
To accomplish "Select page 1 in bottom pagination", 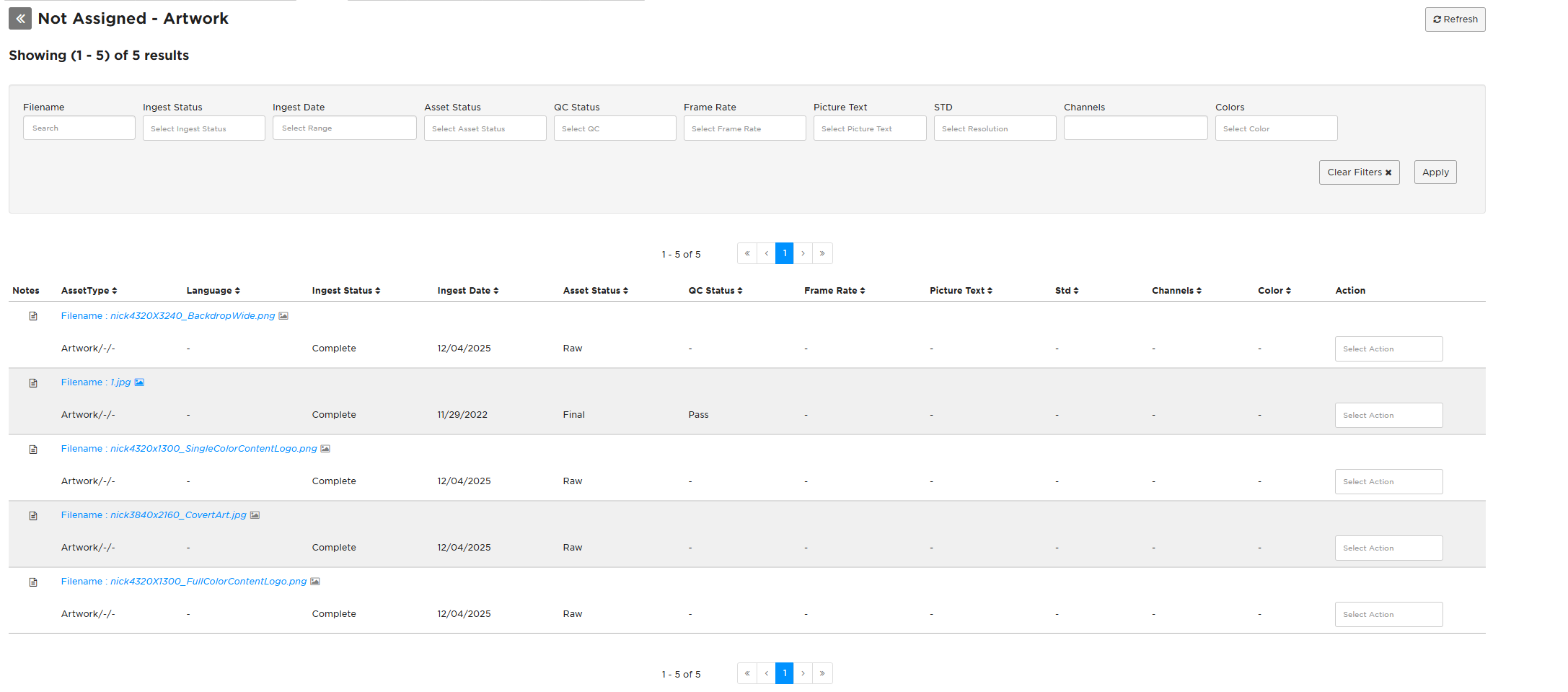I will click(x=785, y=673).
